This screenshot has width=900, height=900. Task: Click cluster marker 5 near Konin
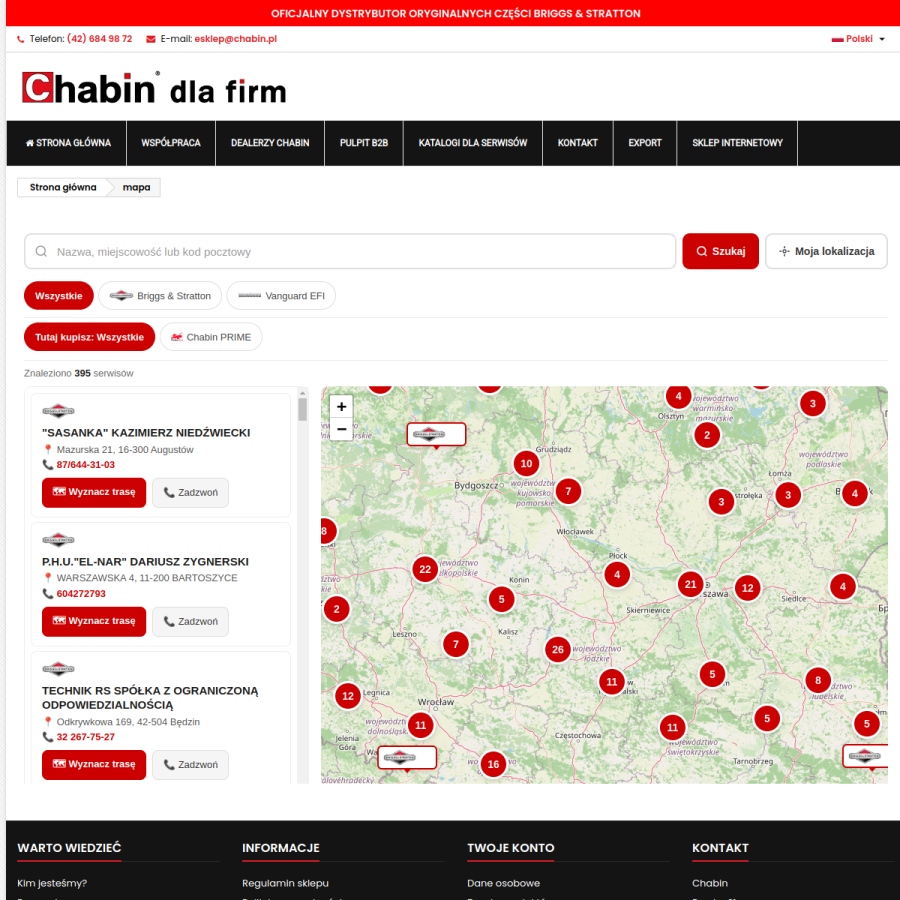pos(502,599)
